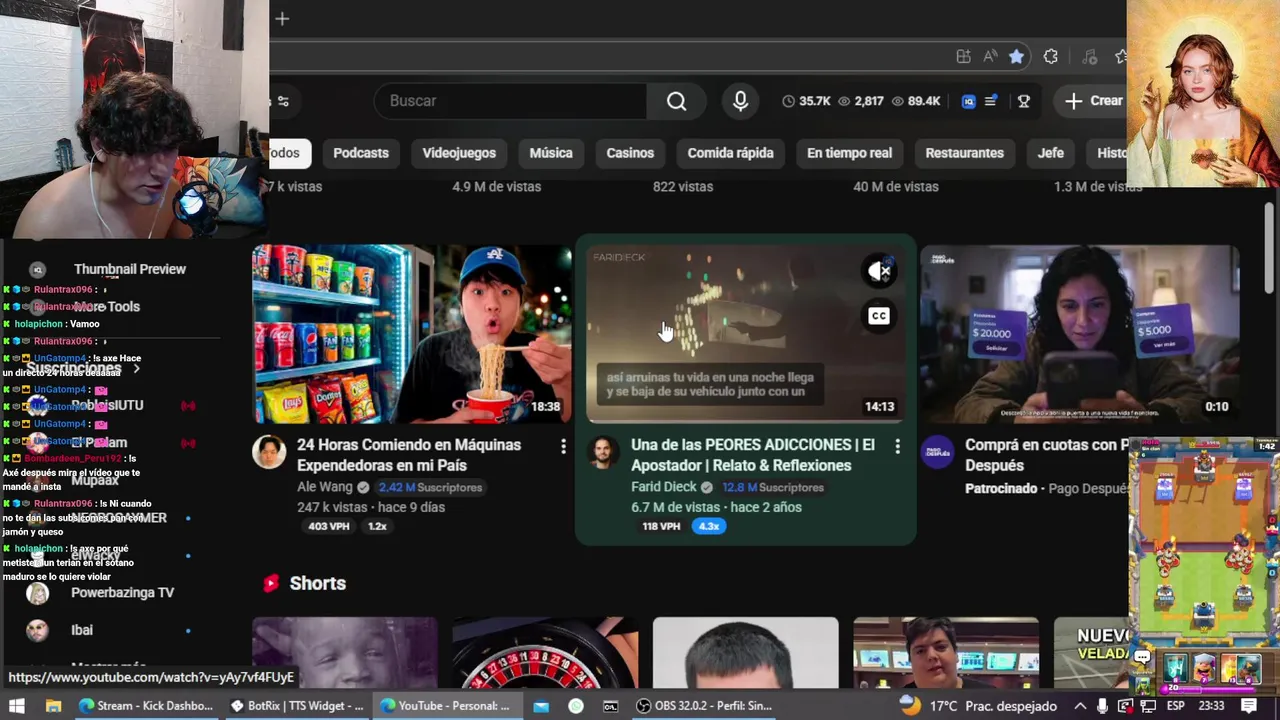Select the En tiempo real chip
This screenshot has height=720, width=1280.
[x=850, y=153]
